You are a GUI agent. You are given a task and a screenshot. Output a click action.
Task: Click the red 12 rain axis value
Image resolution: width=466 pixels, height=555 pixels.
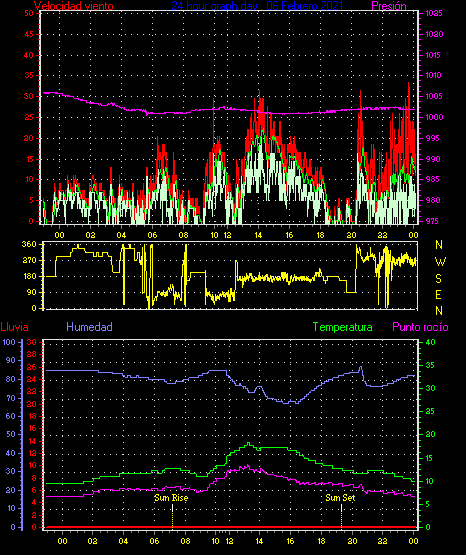tap(32, 453)
